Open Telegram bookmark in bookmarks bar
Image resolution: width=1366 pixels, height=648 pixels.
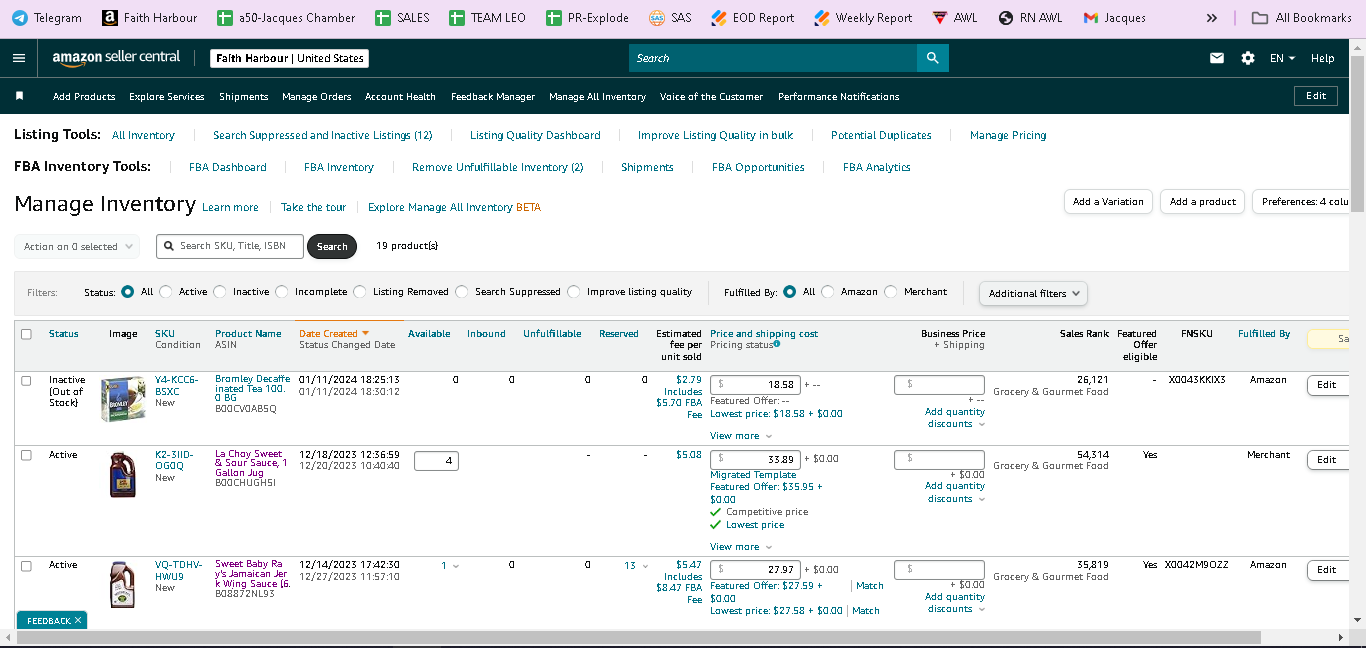[46, 18]
